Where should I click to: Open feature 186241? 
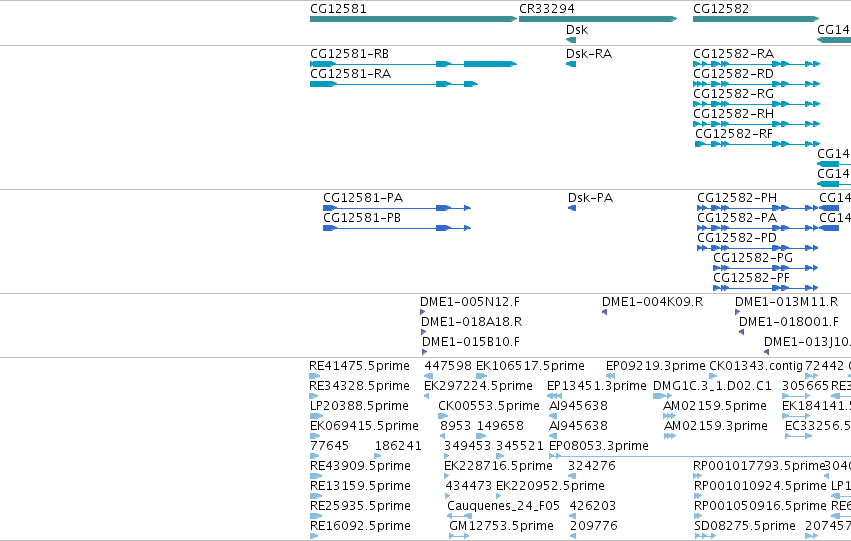point(378,456)
